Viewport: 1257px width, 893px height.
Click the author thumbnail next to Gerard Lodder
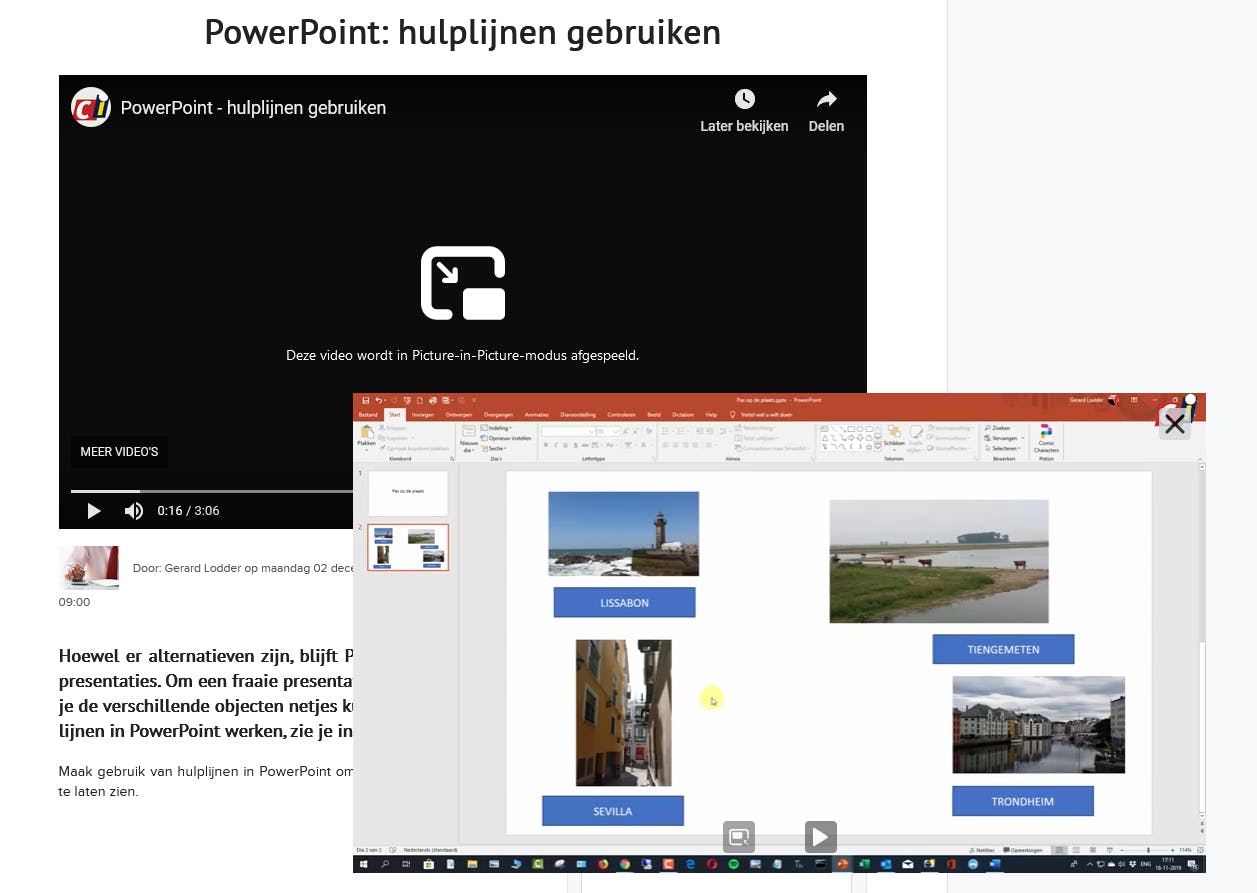click(89, 567)
